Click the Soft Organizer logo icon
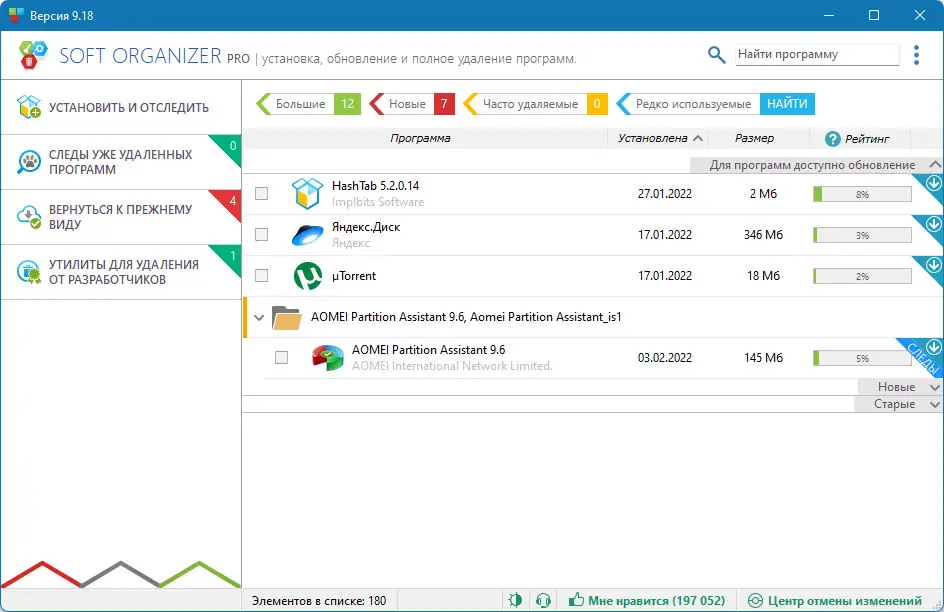 pos(33,55)
